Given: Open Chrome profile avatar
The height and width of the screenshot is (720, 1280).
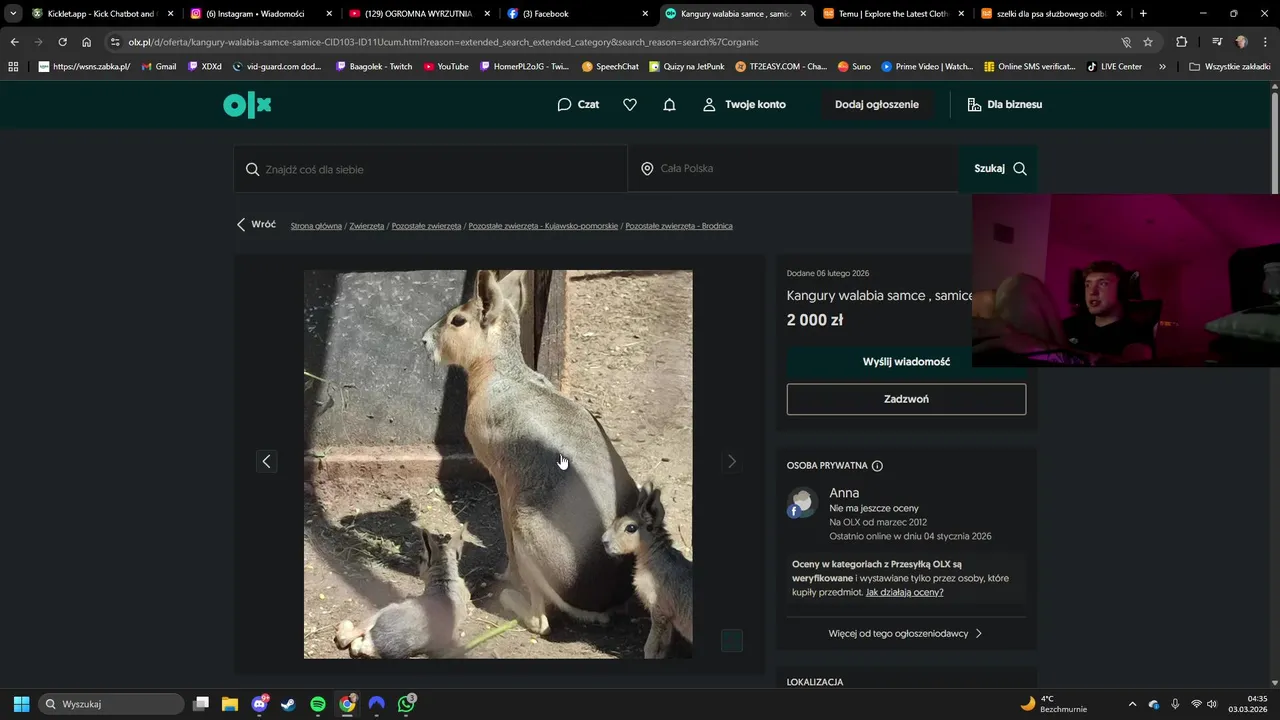Looking at the screenshot, I should click(1242, 42).
